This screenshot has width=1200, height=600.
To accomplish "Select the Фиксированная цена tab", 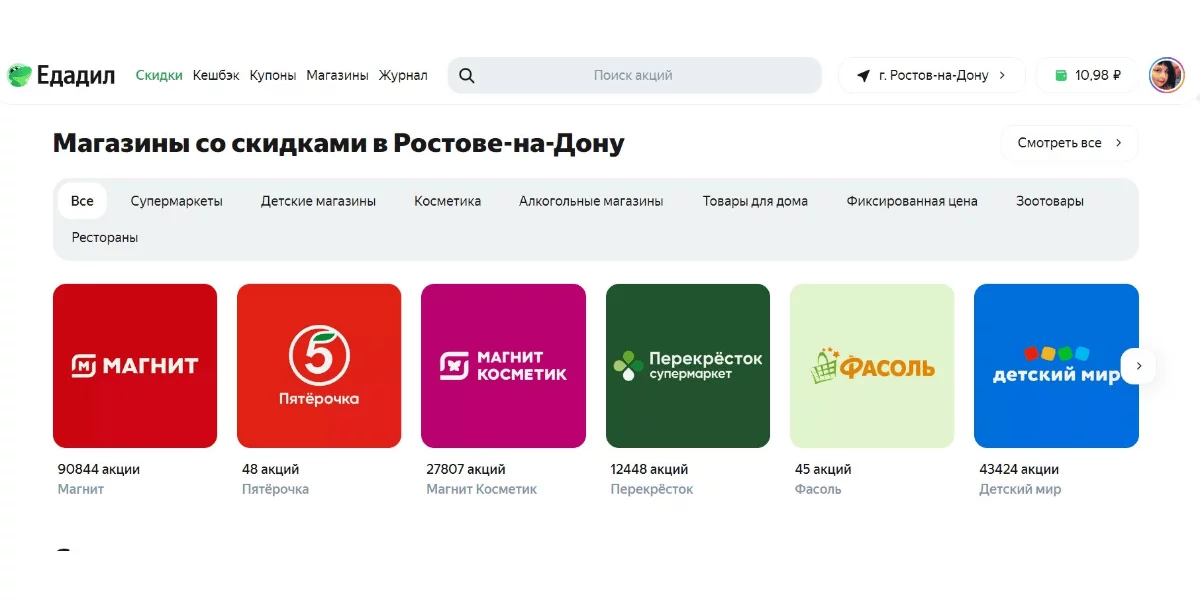I will [x=912, y=201].
